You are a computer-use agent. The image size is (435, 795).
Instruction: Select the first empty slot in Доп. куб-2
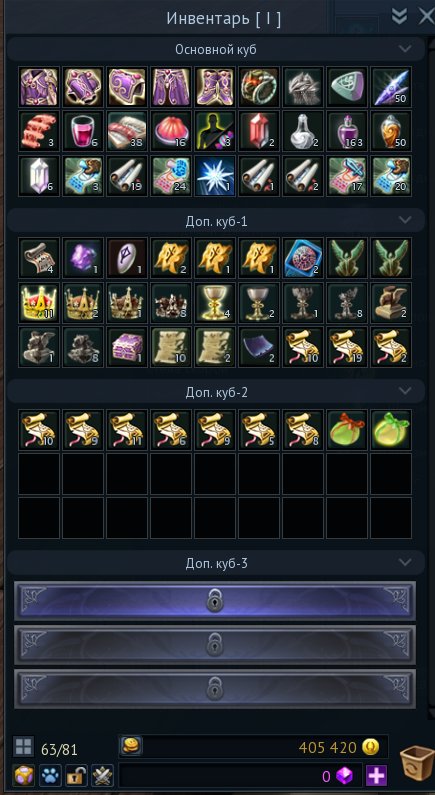click(39, 474)
